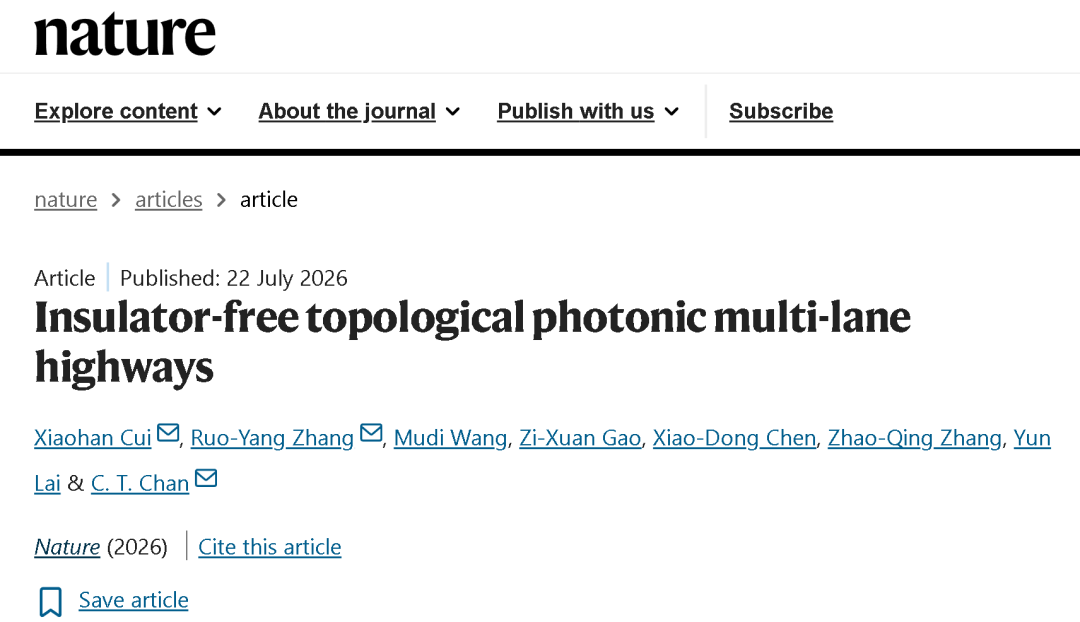
Task: Click the Save article link
Action: coord(134,600)
